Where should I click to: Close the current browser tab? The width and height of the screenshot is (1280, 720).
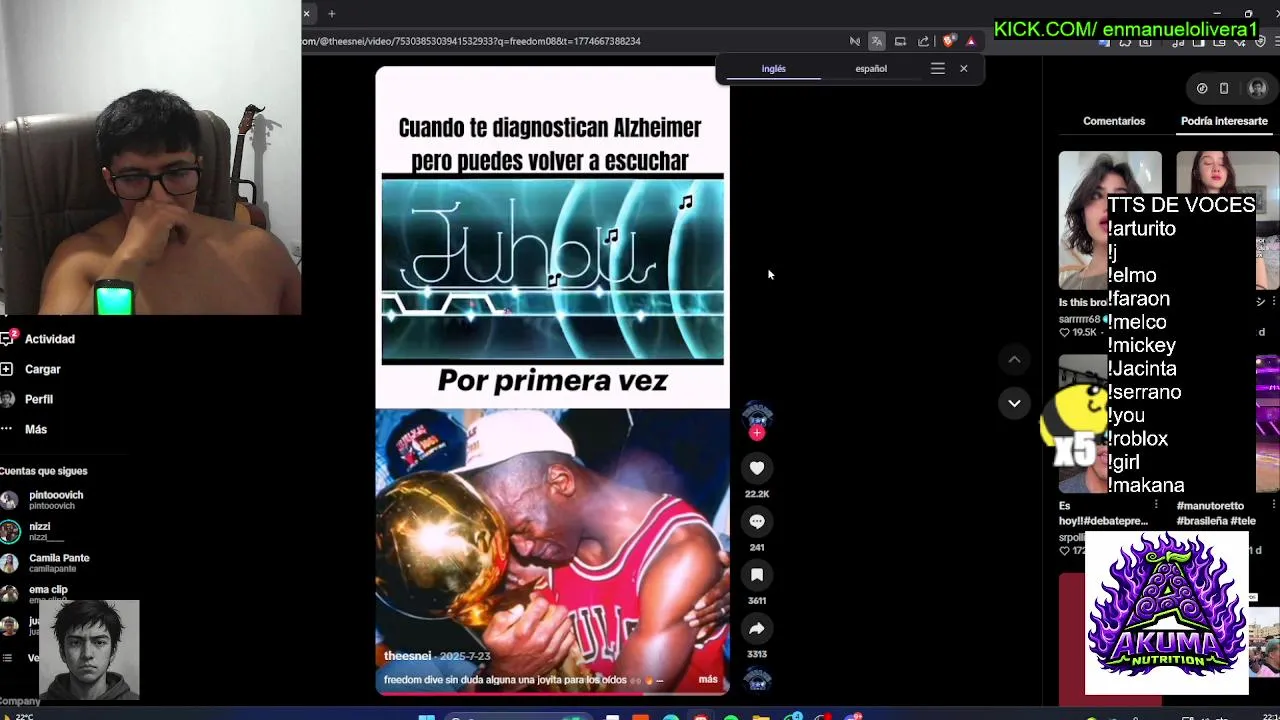[x=306, y=13]
